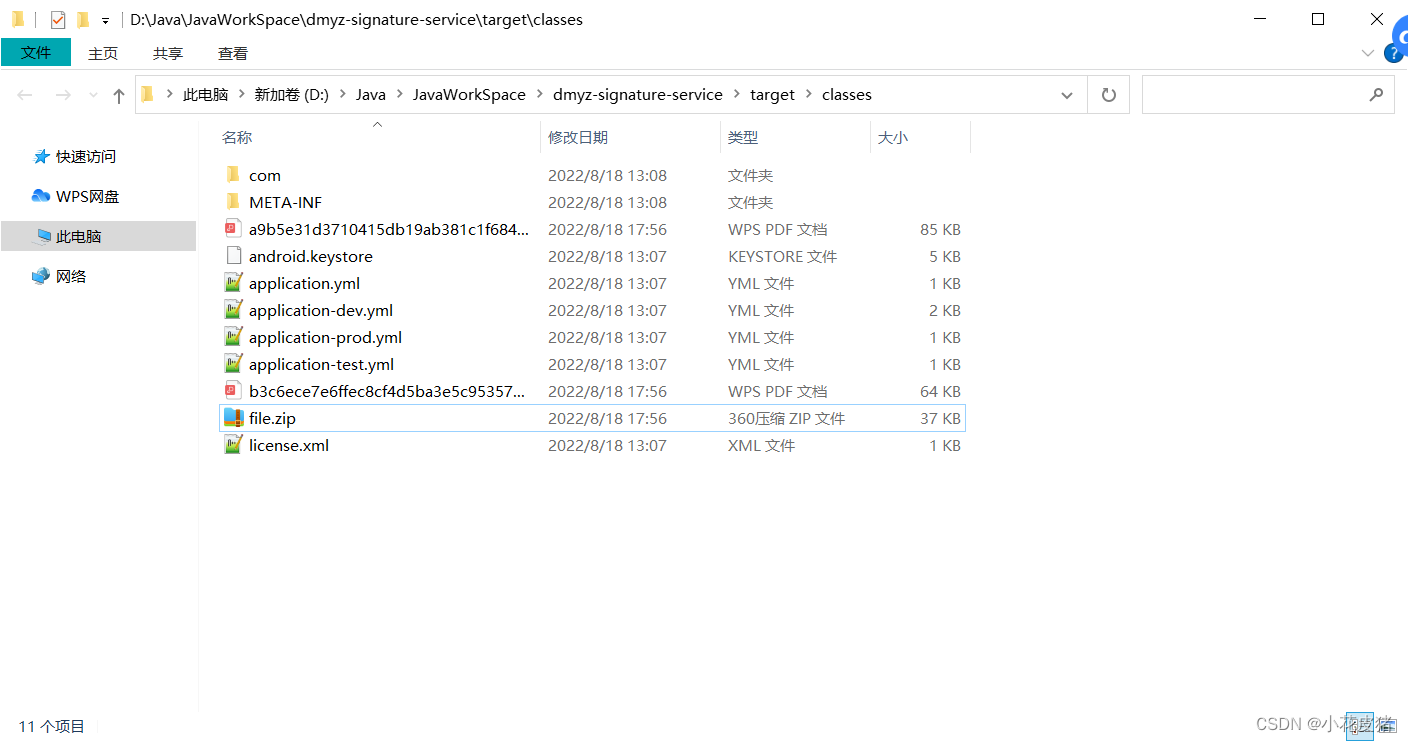Screen dimensions: 1408x742
Task: Expand the chevron after target in the breadcrumb
Action: click(x=808, y=95)
